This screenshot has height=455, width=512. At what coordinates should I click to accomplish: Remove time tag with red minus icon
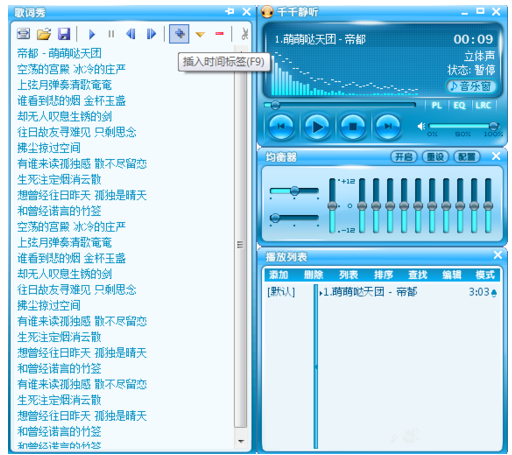coord(219,33)
